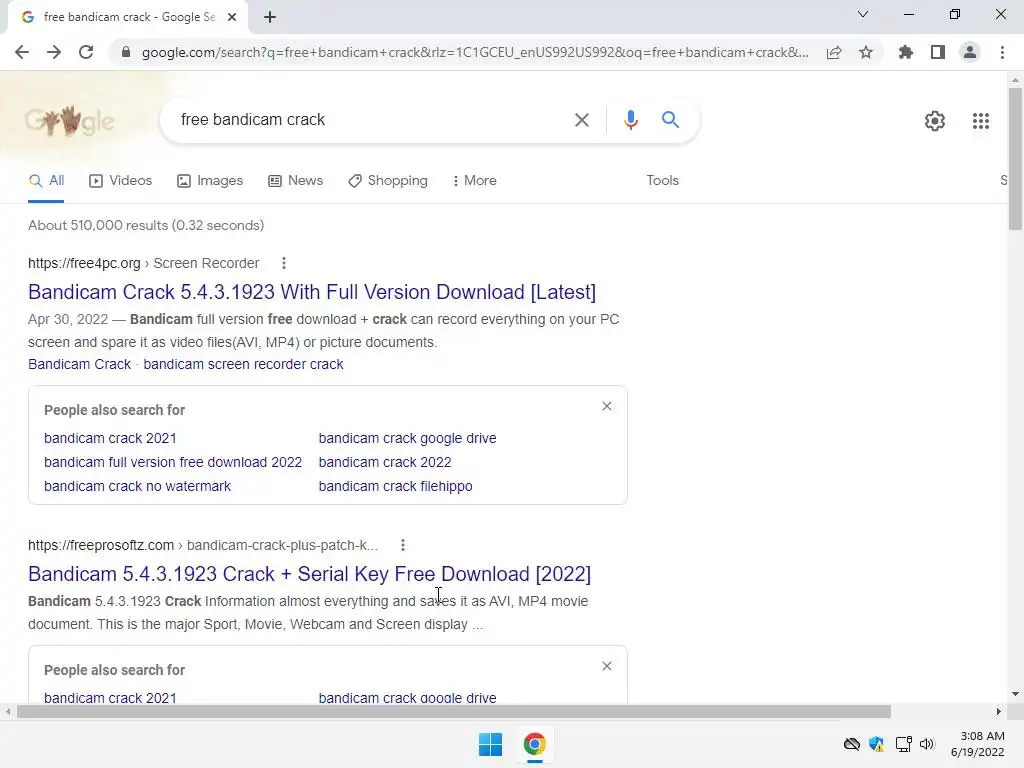1024x768 pixels.
Task: Open the side panel icon
Action: pyautogui.click(x=938, y=52)
